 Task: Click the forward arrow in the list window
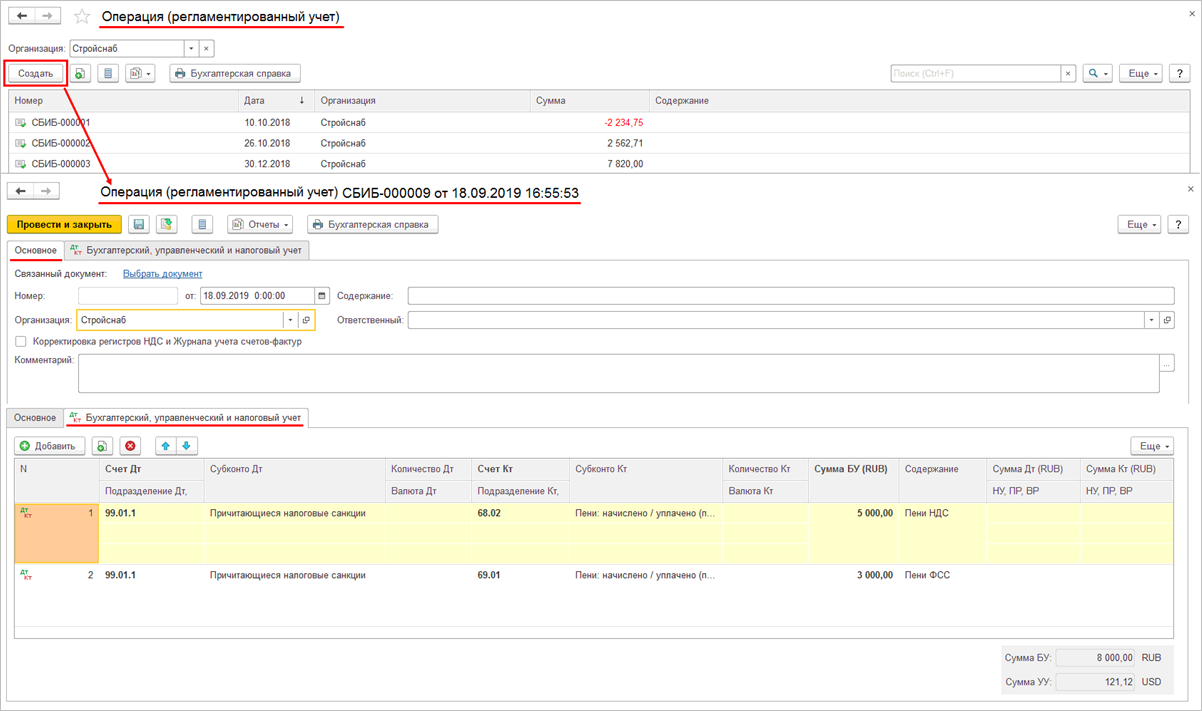pyautogui.click(x=47, y=17)
